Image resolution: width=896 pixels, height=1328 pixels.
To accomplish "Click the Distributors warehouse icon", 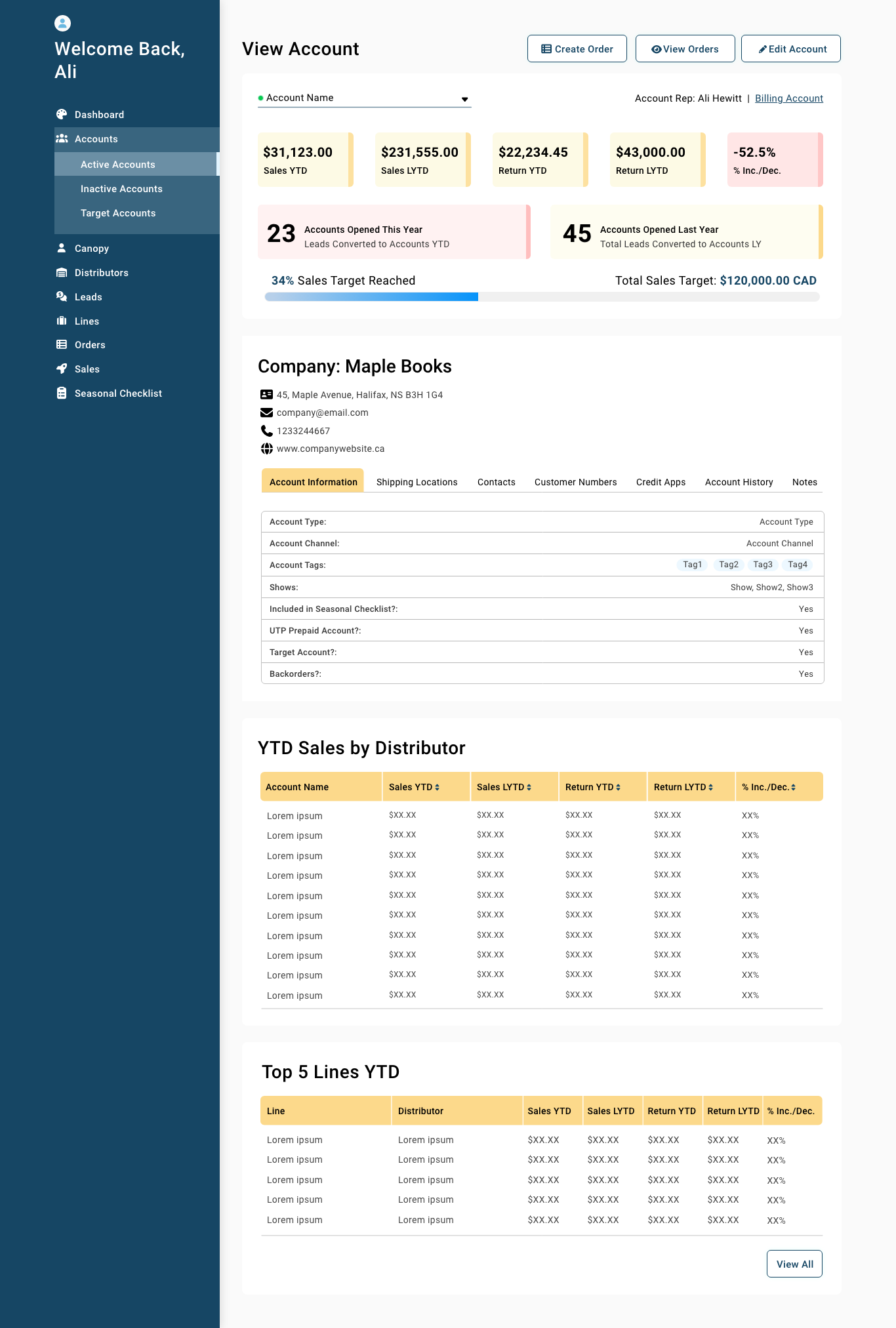I will pyautogui.click(x=62, y=272).
